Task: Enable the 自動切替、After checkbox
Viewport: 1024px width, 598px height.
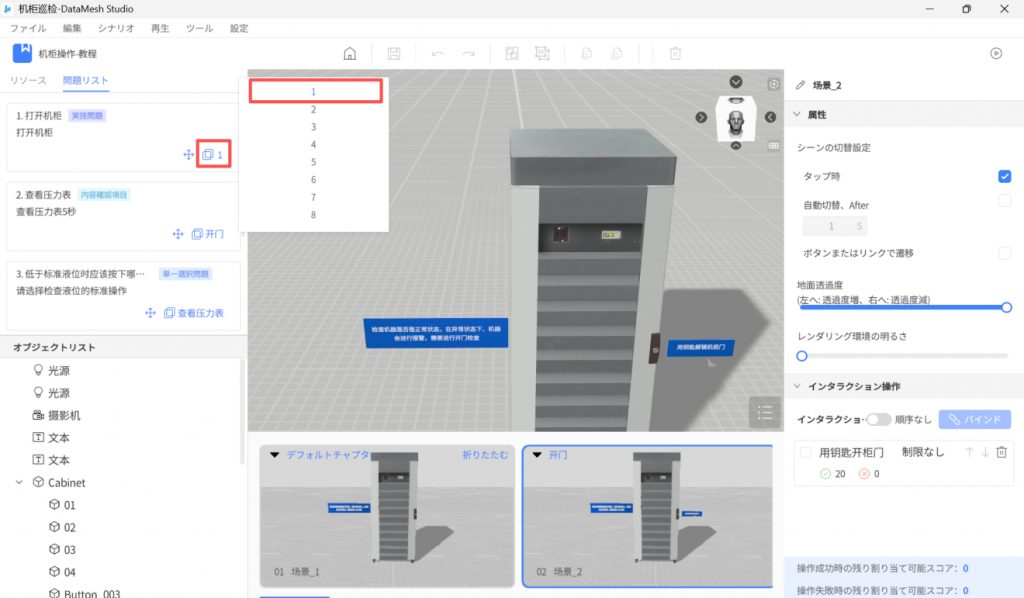Action: coord(1004,202)
